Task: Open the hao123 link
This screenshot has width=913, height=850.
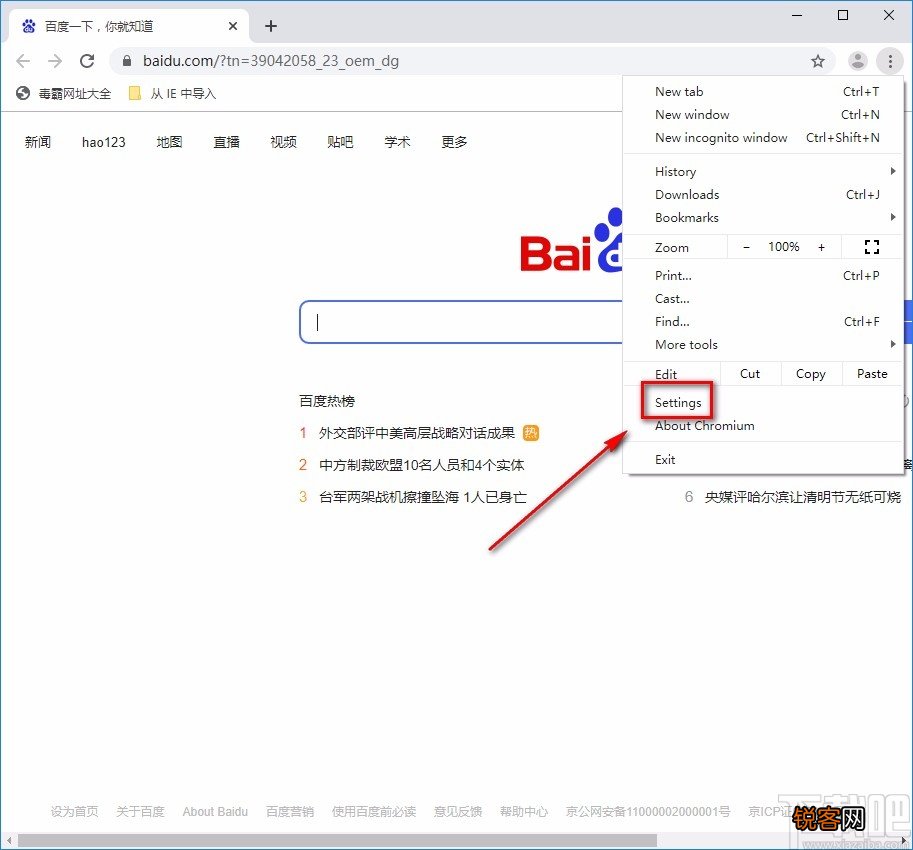Action: (x=104, y=142)
